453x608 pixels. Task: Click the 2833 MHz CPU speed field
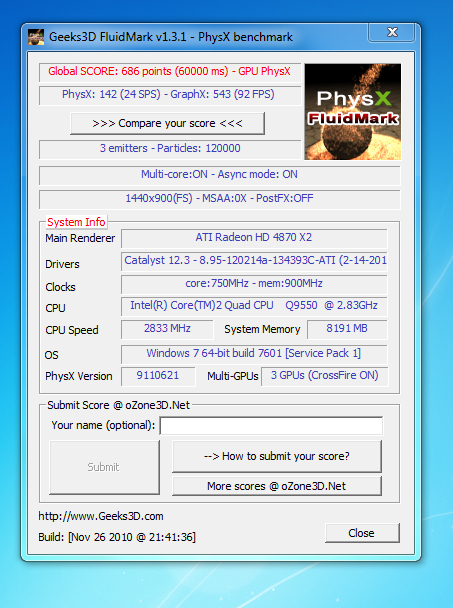tap(167, 329)
